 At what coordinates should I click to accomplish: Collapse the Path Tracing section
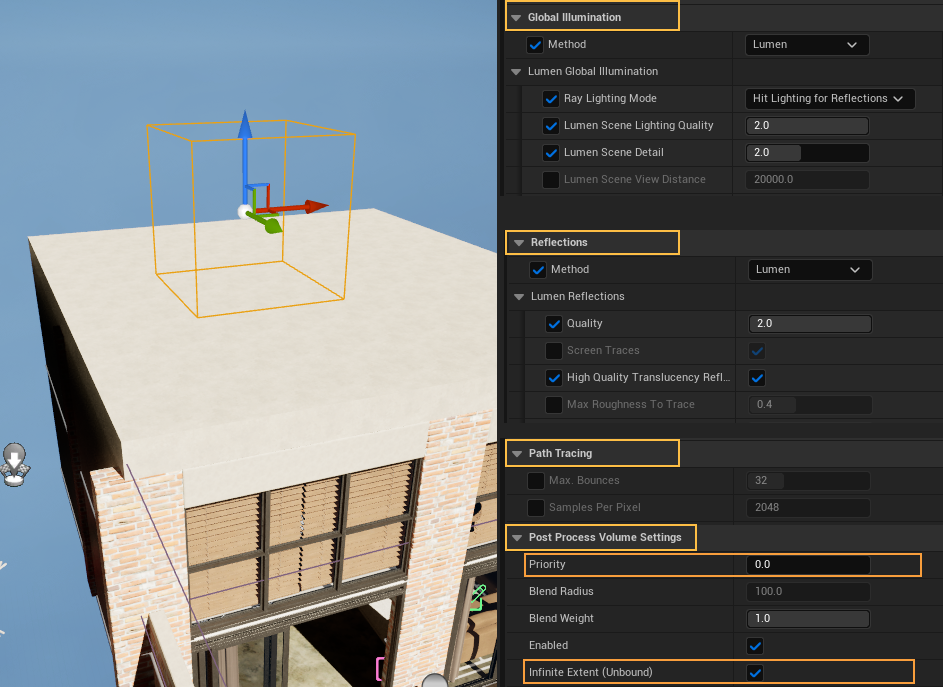[517, 454]
